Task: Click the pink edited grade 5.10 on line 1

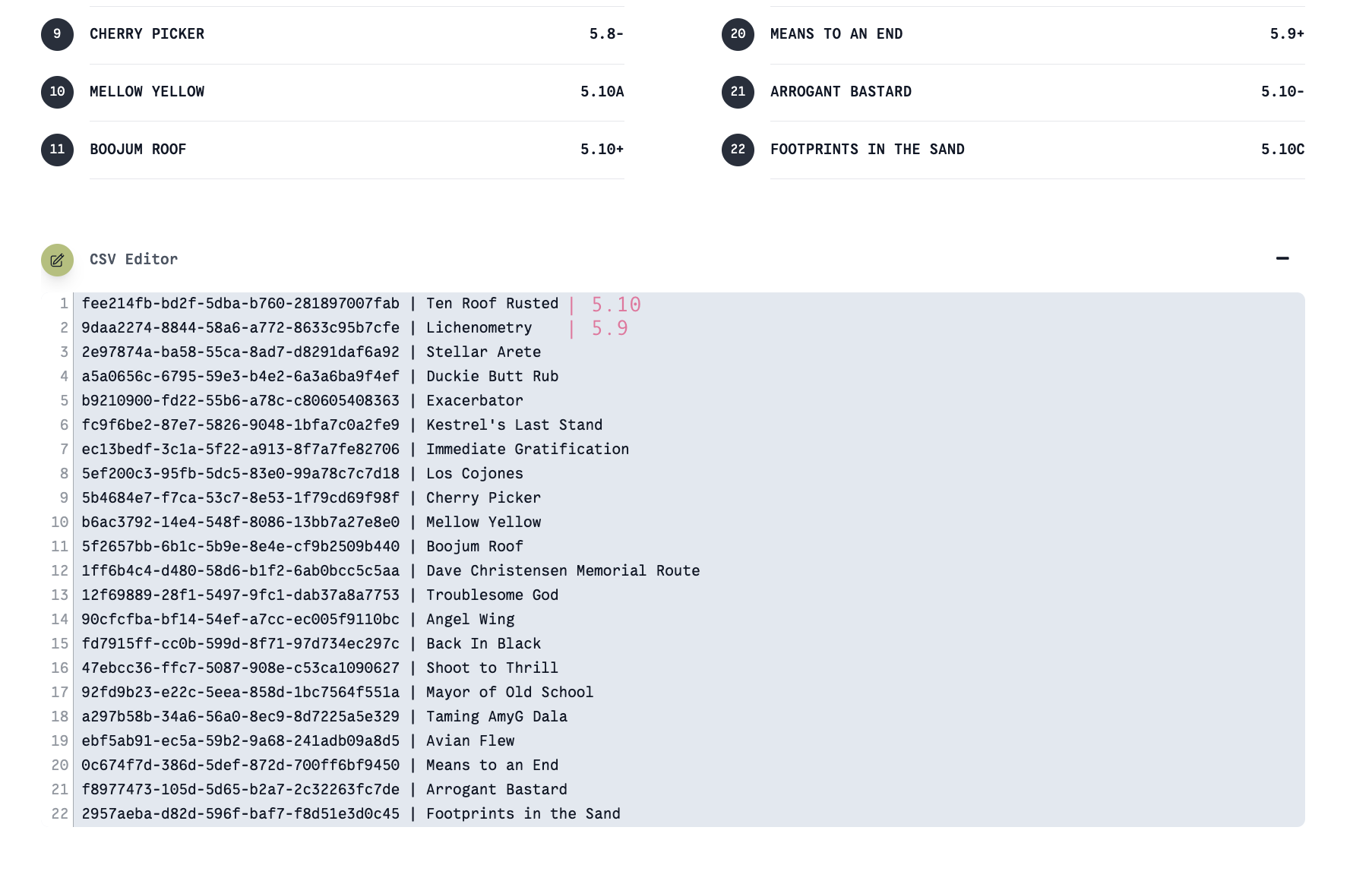Action: pyautogui.click(x=615, y=304)
